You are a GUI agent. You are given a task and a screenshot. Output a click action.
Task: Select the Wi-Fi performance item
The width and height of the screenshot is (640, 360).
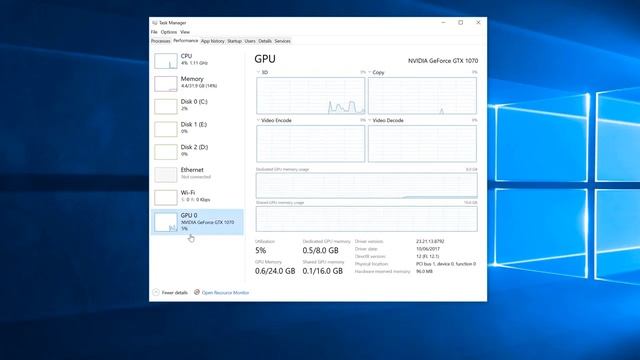tap(198, 197)
